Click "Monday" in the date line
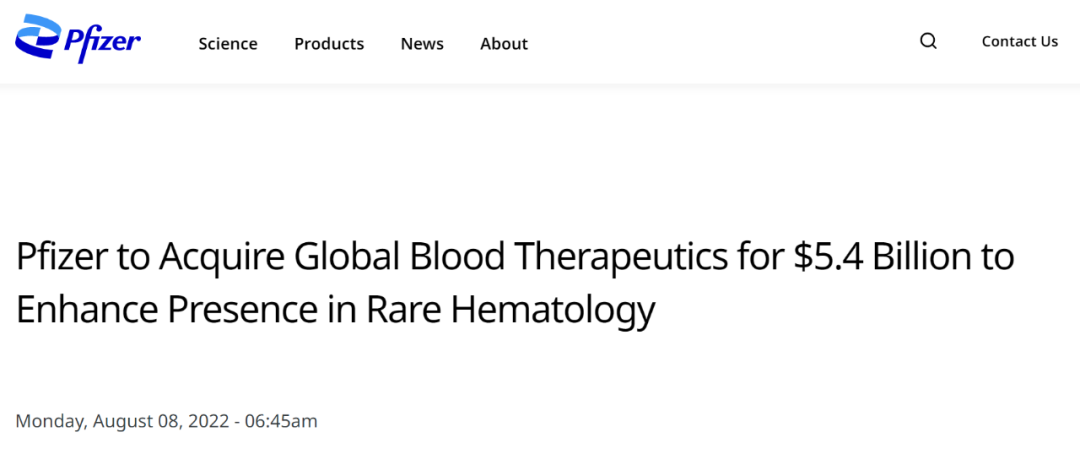The width and height of the screenshot is (1080, 470). [x=51, y=421]
